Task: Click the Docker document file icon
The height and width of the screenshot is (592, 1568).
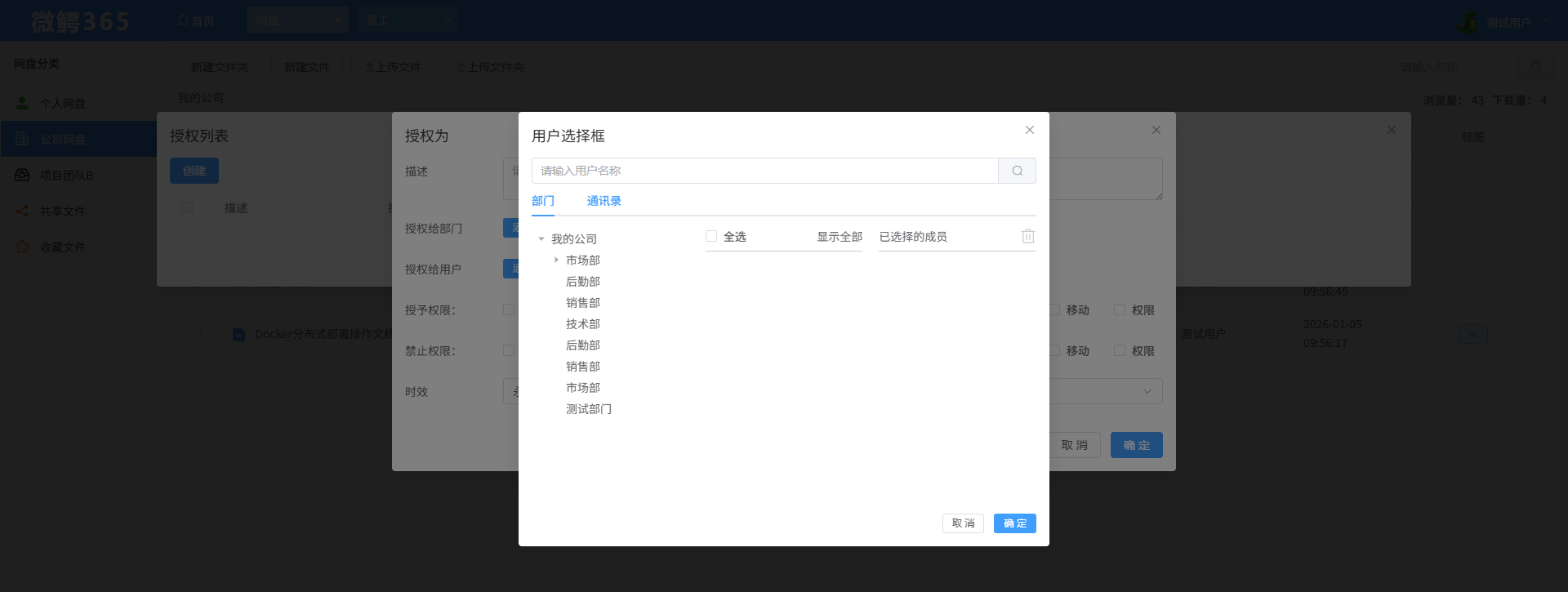Action: [238, 334]
